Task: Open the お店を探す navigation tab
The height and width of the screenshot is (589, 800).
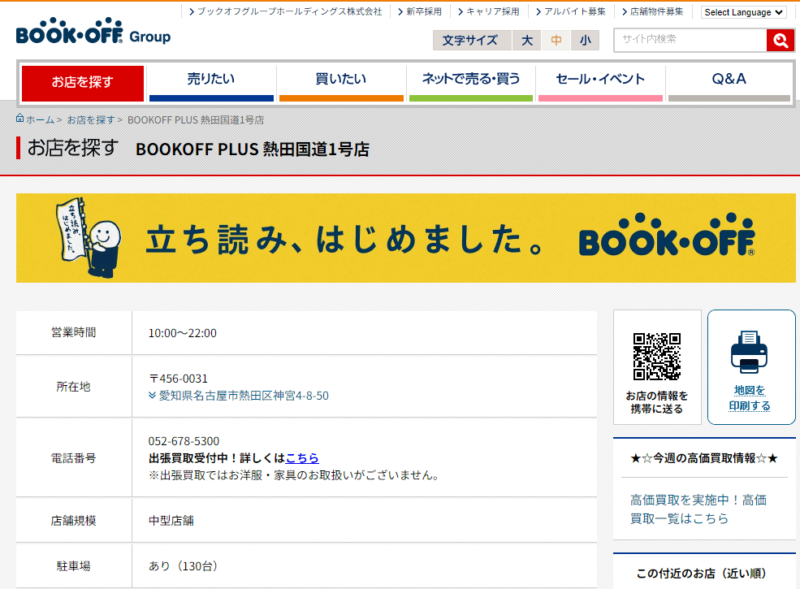Action: coord(83,83)
